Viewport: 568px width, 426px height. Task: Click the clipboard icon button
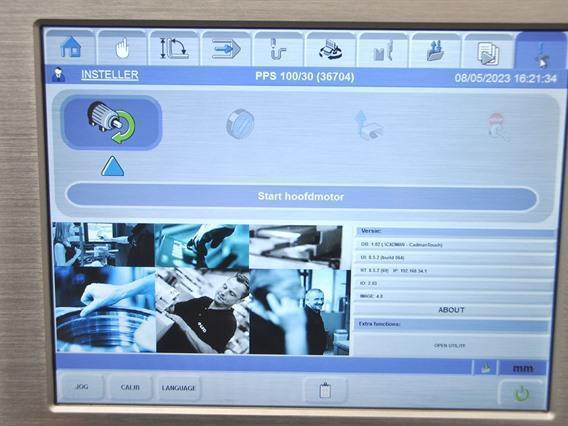(325, 390)
